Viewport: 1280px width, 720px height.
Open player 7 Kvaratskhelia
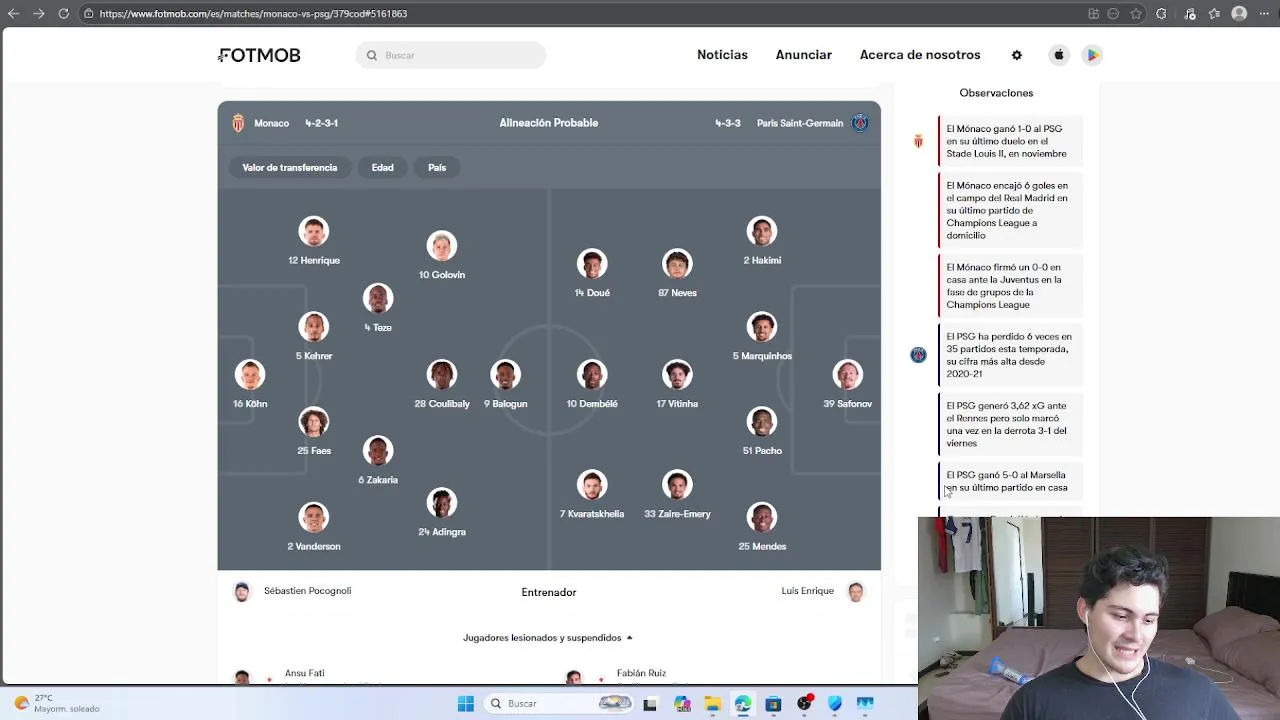592,495
